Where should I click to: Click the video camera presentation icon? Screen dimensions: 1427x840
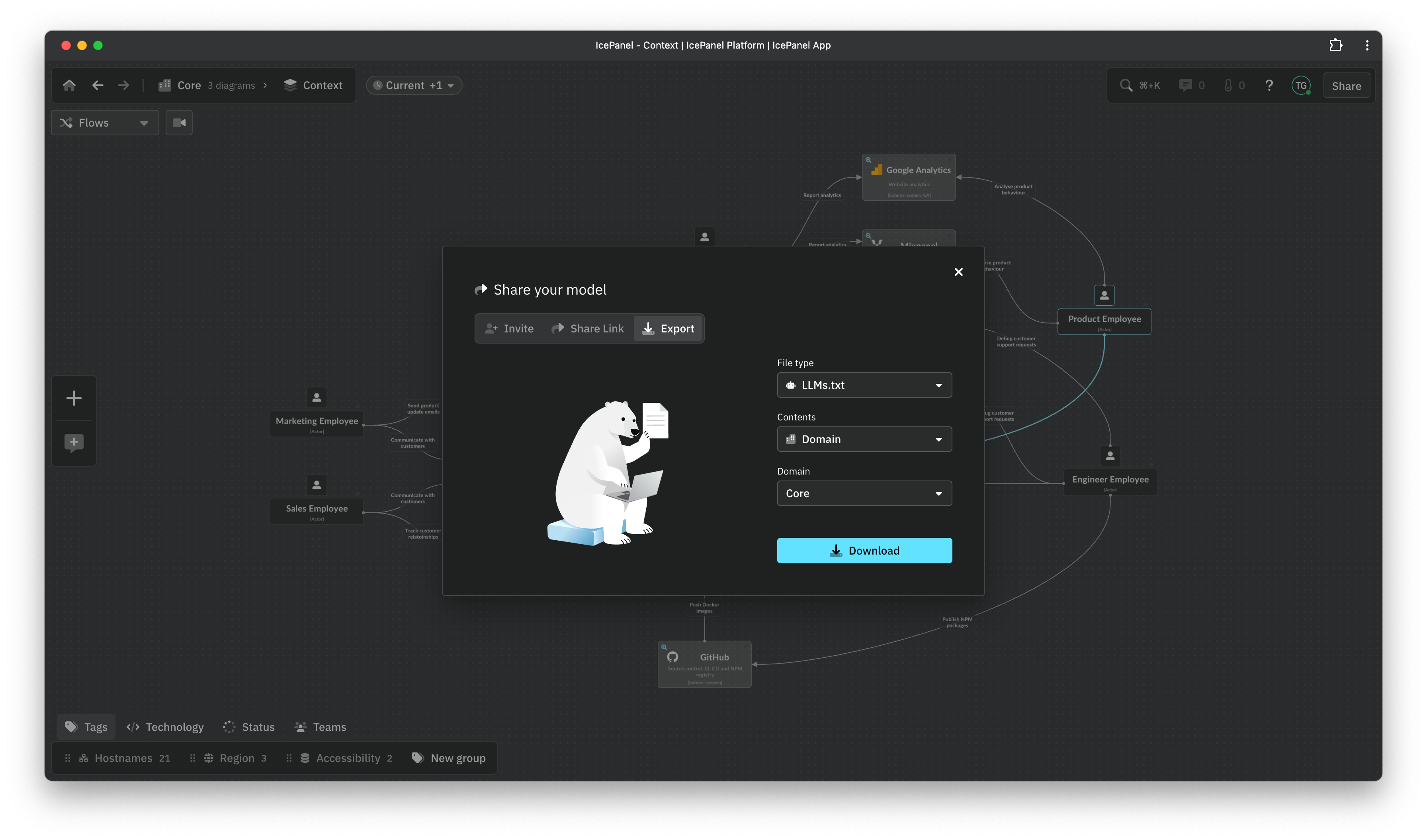click(179, 123)
